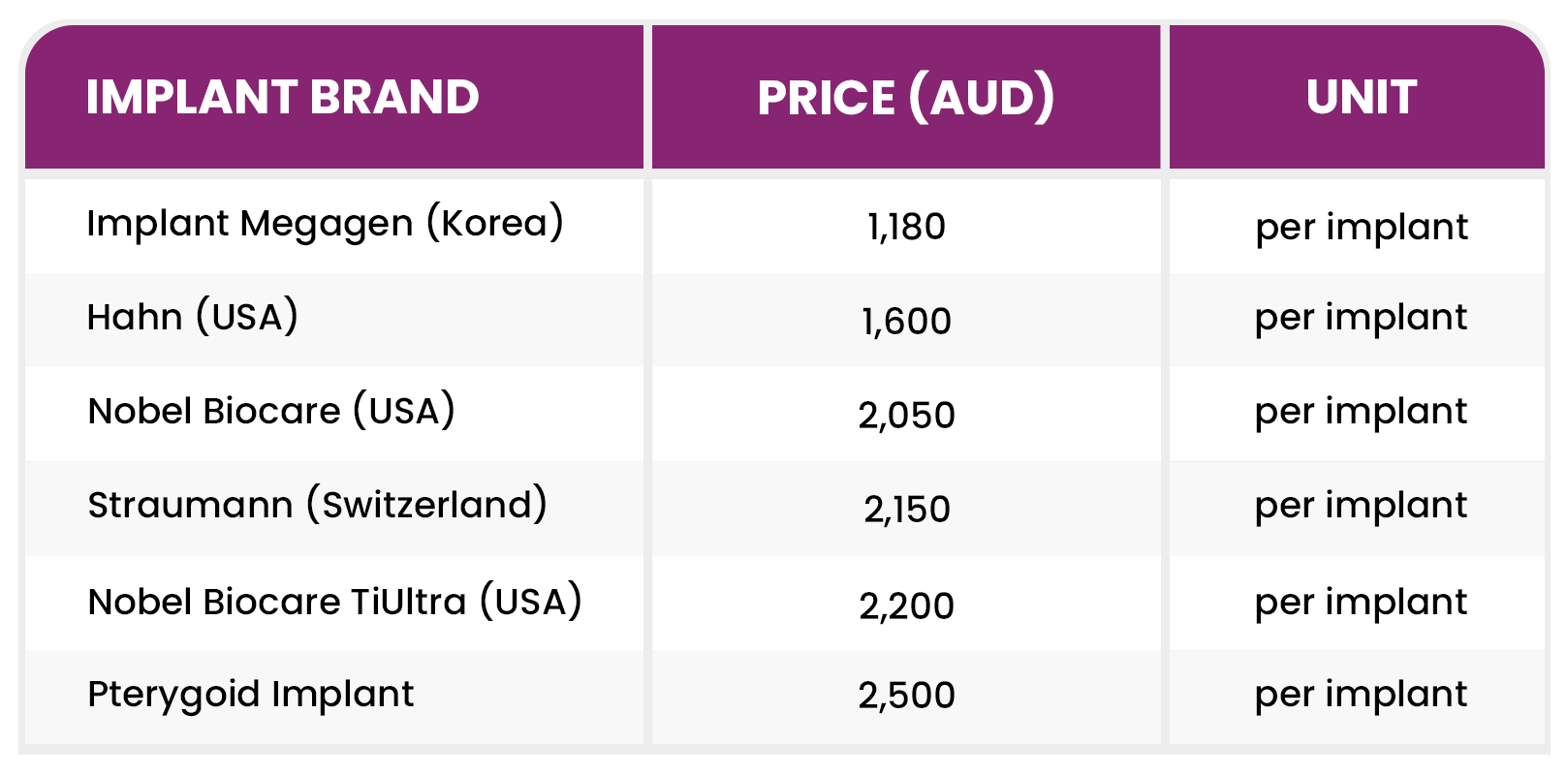This screenshot has width=1568, height=776.
Task: Click the PRICE (AUD) column header
Action: [905, 97]
